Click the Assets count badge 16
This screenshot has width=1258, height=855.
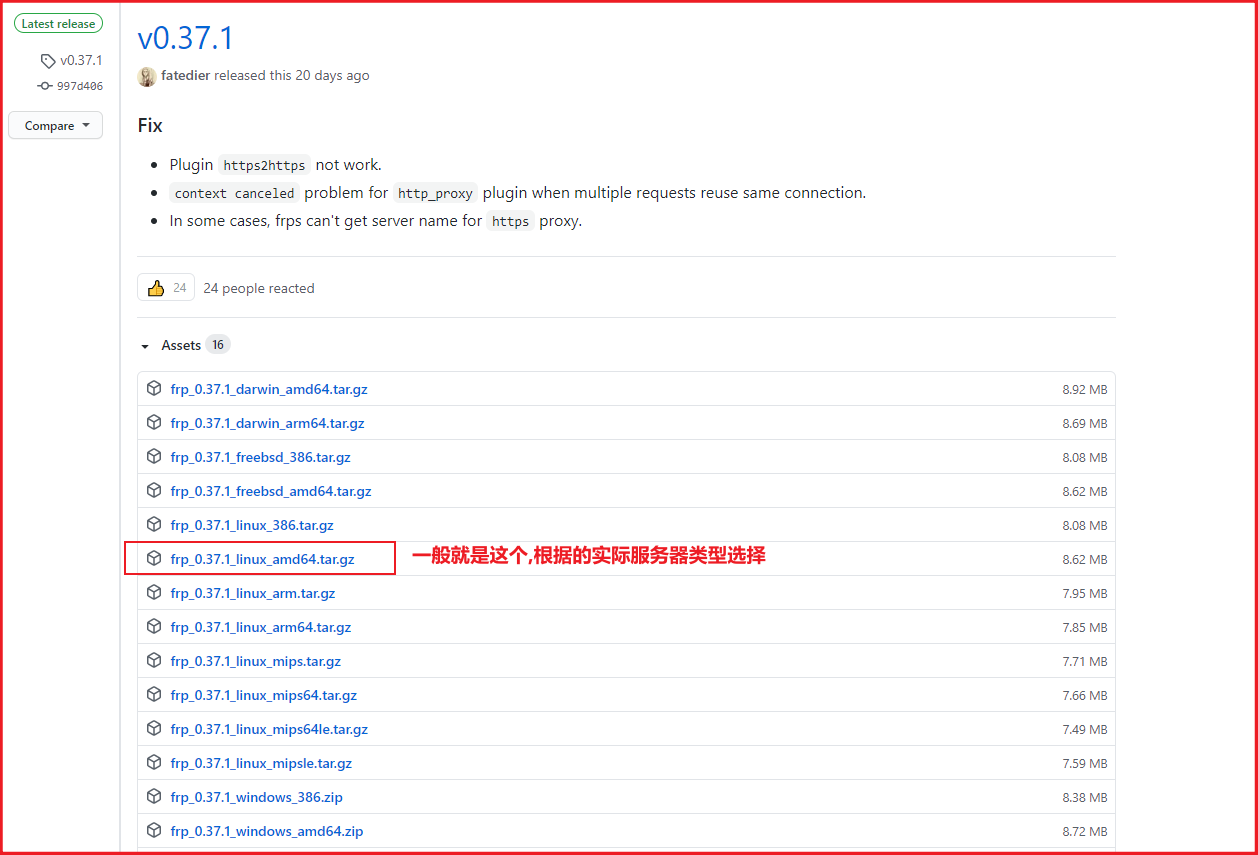click(218, 345)
